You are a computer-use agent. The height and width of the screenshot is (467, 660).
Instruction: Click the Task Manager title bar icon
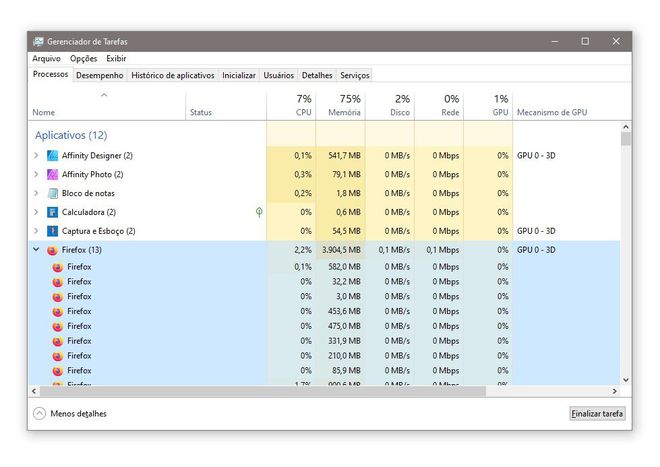(38, 41)
